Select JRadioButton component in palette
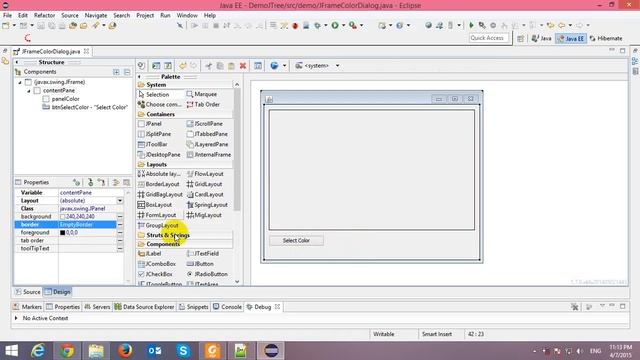 [x=207, y=274]
